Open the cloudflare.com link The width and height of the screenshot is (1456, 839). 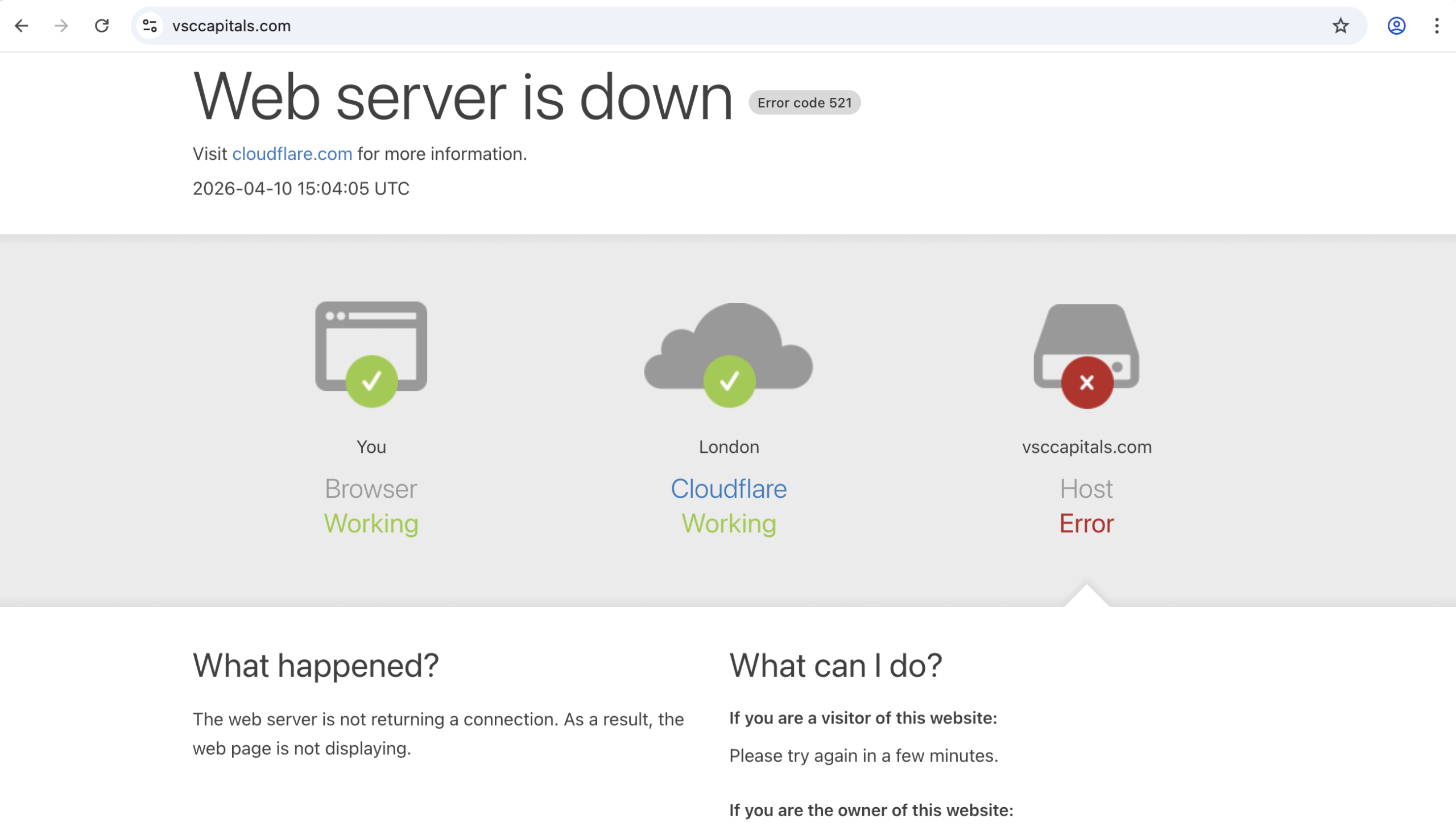pyautogui.click(x=292, y=154)
